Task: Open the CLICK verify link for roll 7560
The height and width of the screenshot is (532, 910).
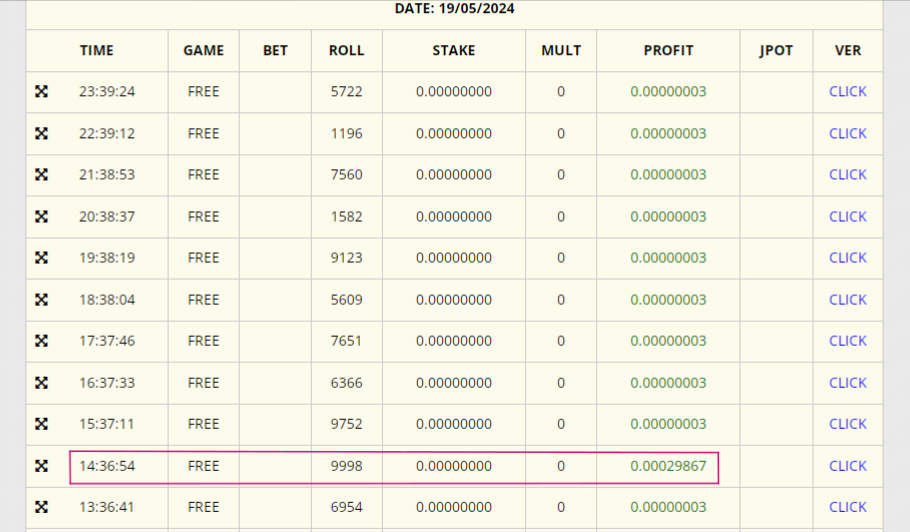Action: coord(847,175)
